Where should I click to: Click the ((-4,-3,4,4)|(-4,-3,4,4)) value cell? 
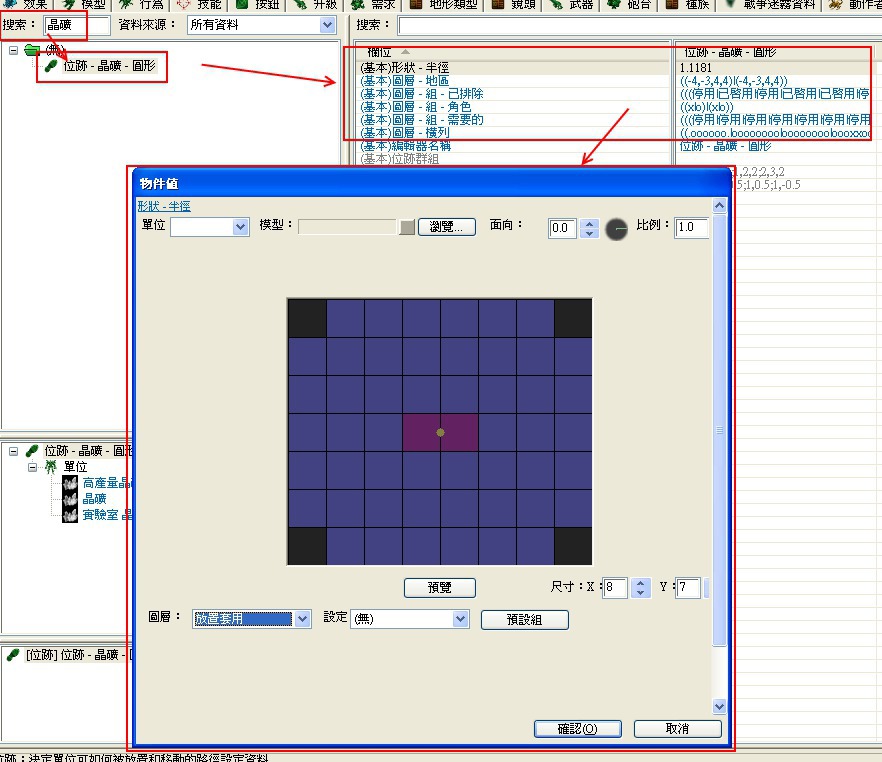(x=774, y=80)
